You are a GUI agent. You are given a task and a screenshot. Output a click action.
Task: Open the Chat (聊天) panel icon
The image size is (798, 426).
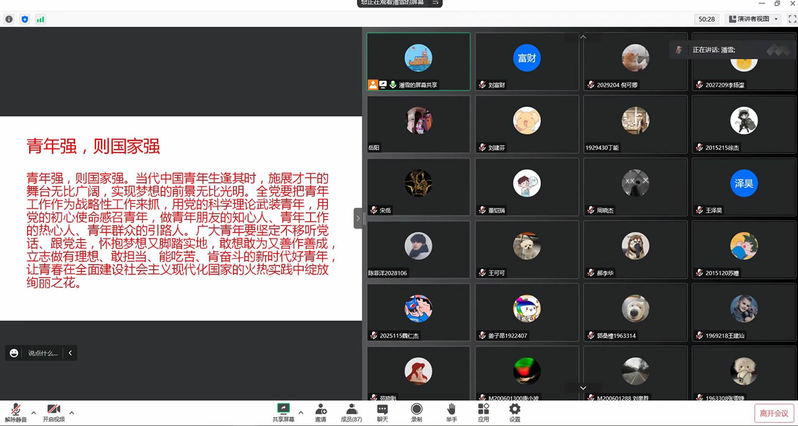(382, 411)
